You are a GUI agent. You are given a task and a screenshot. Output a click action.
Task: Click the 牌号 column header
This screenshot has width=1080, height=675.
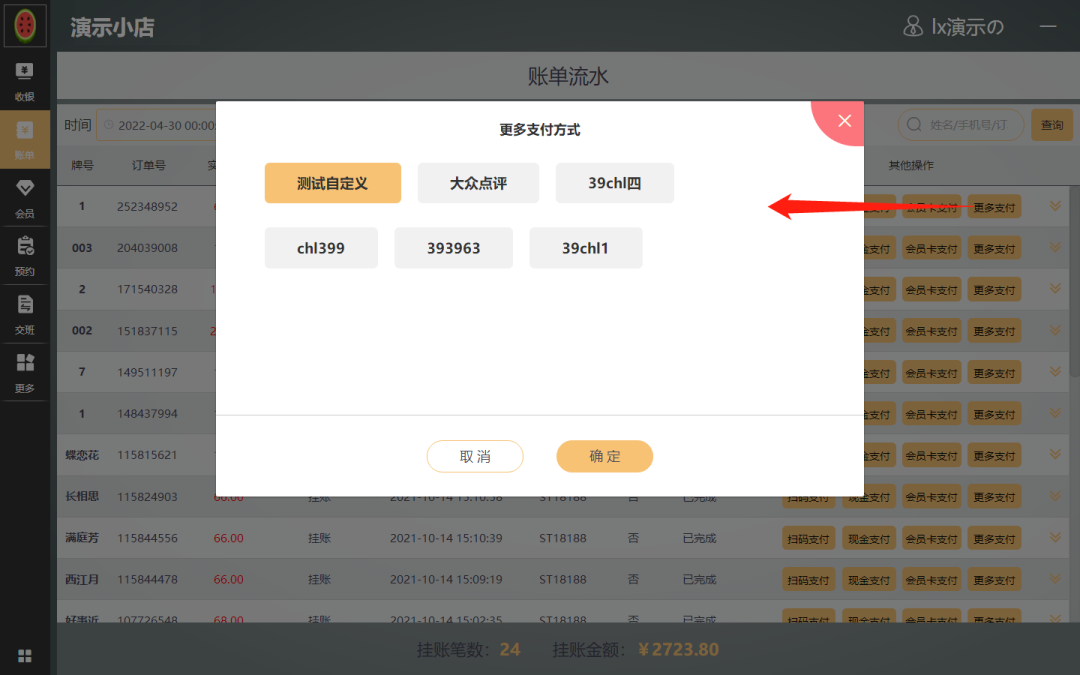click(82, 165)
